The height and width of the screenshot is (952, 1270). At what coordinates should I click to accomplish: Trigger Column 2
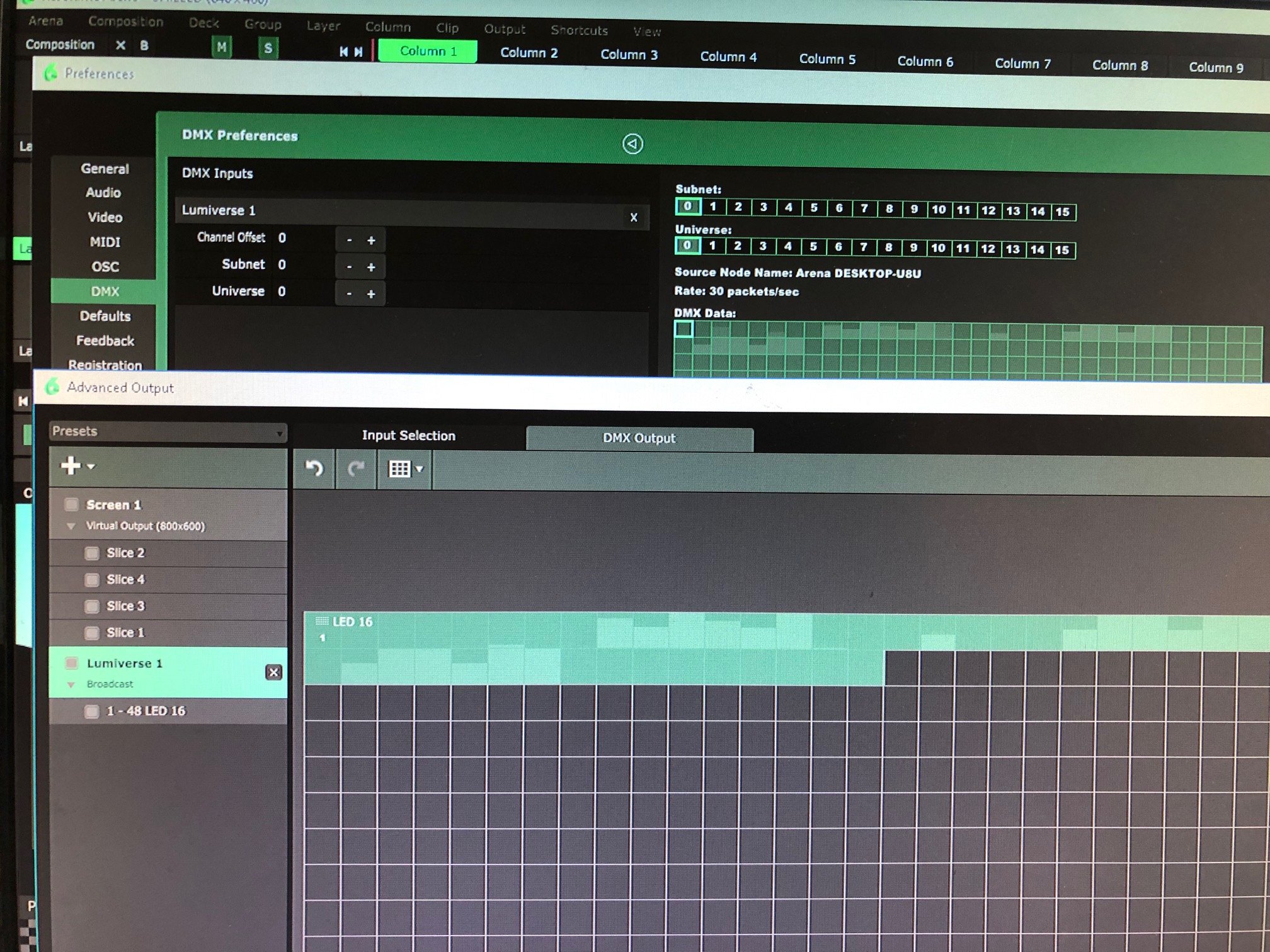pos(529,53)
